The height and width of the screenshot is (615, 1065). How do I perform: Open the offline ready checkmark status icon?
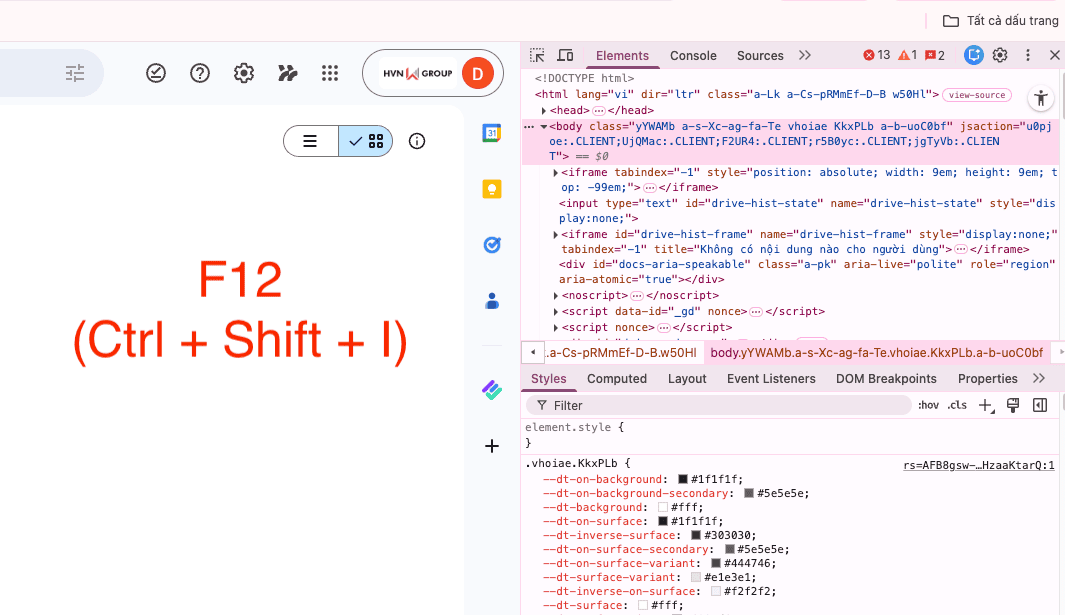(x=156, y=73)
